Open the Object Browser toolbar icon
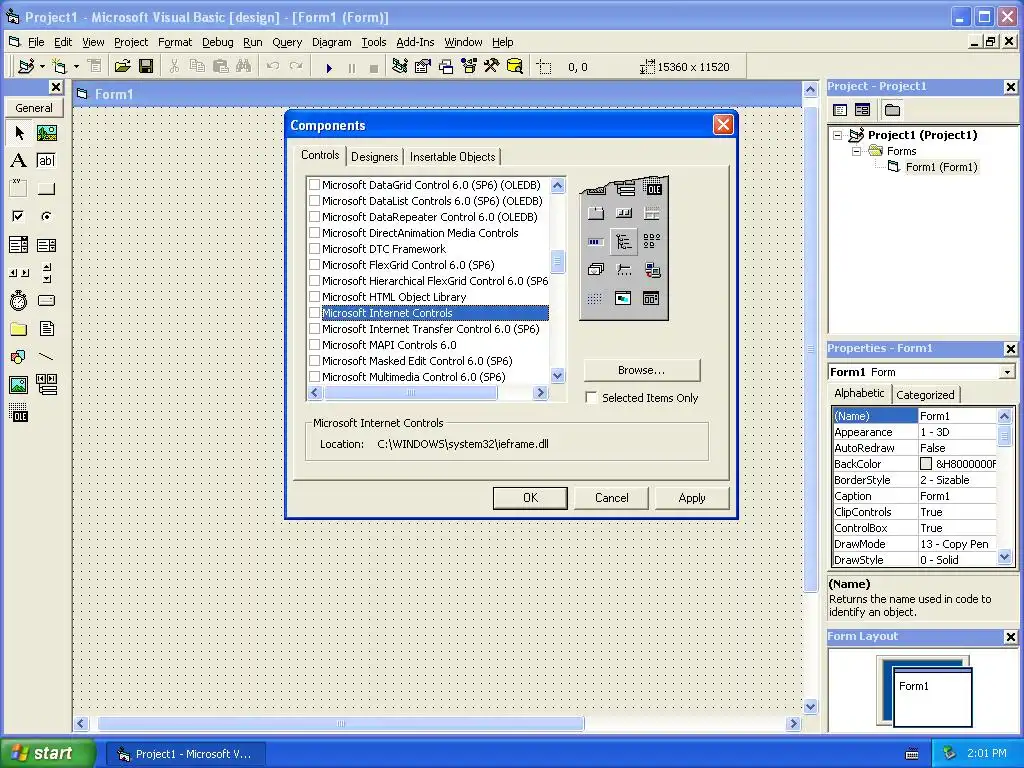 pos(468,67)
